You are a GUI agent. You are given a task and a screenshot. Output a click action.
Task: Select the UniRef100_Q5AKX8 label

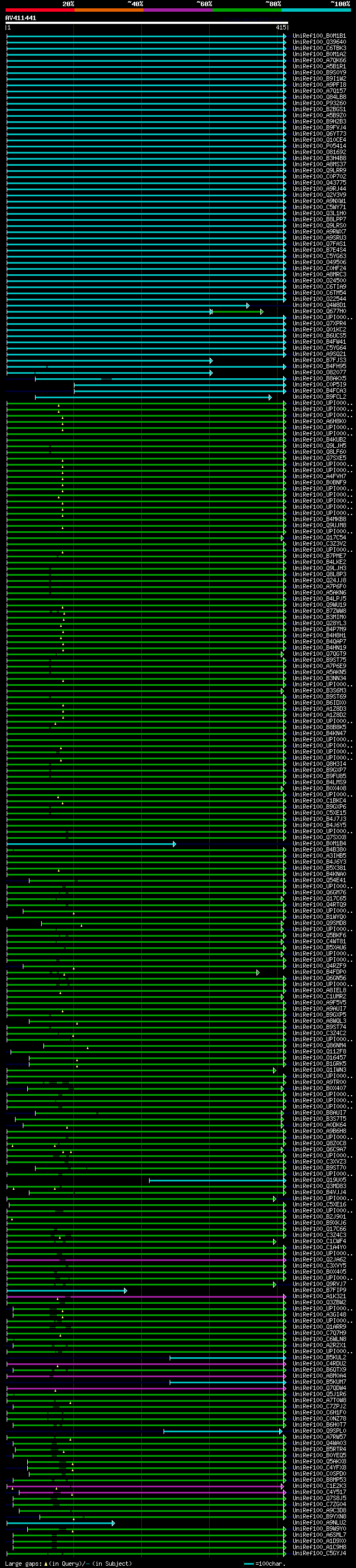[x=319, y=1461]
